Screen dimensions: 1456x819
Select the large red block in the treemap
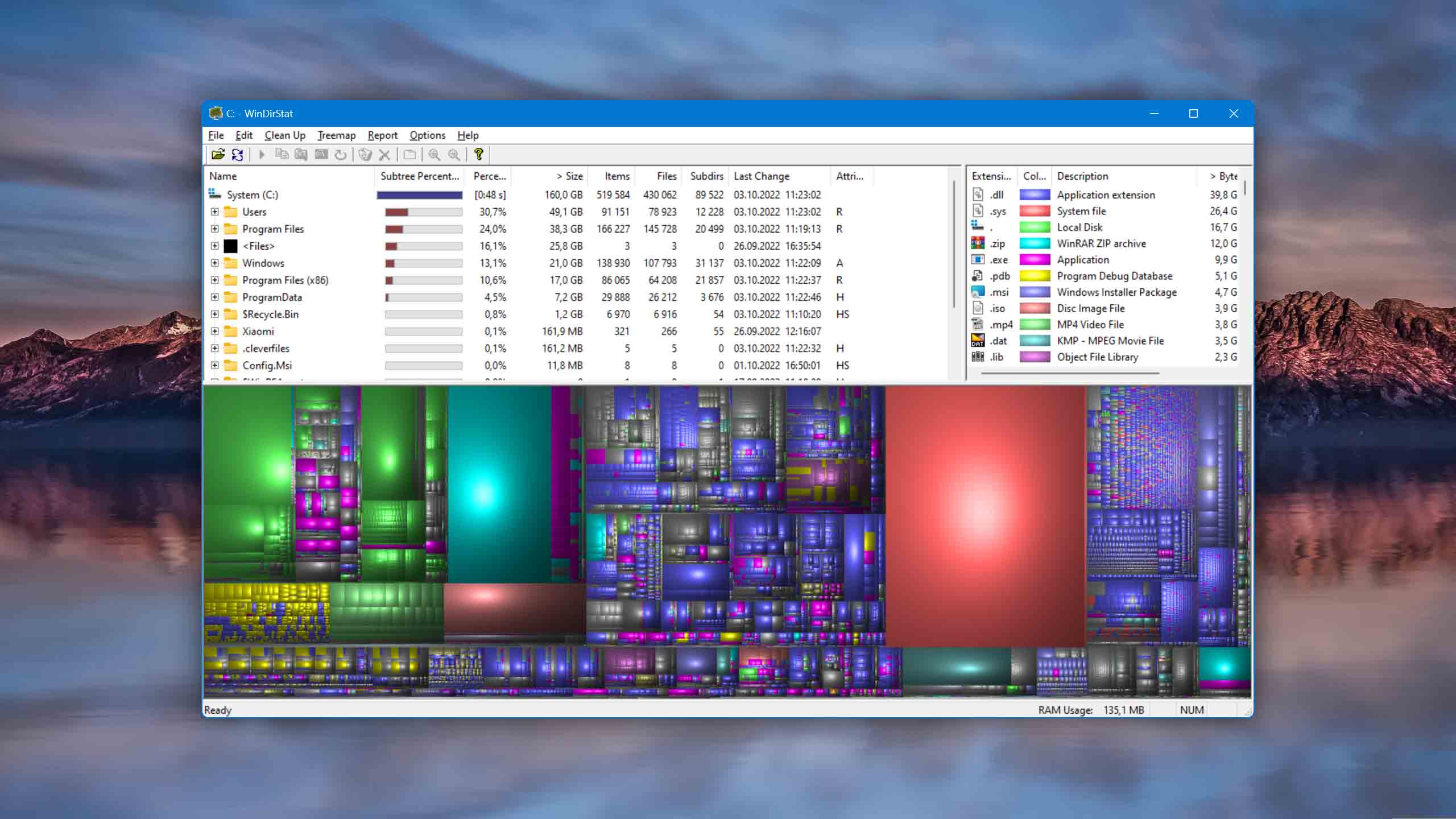click(985, 516)
